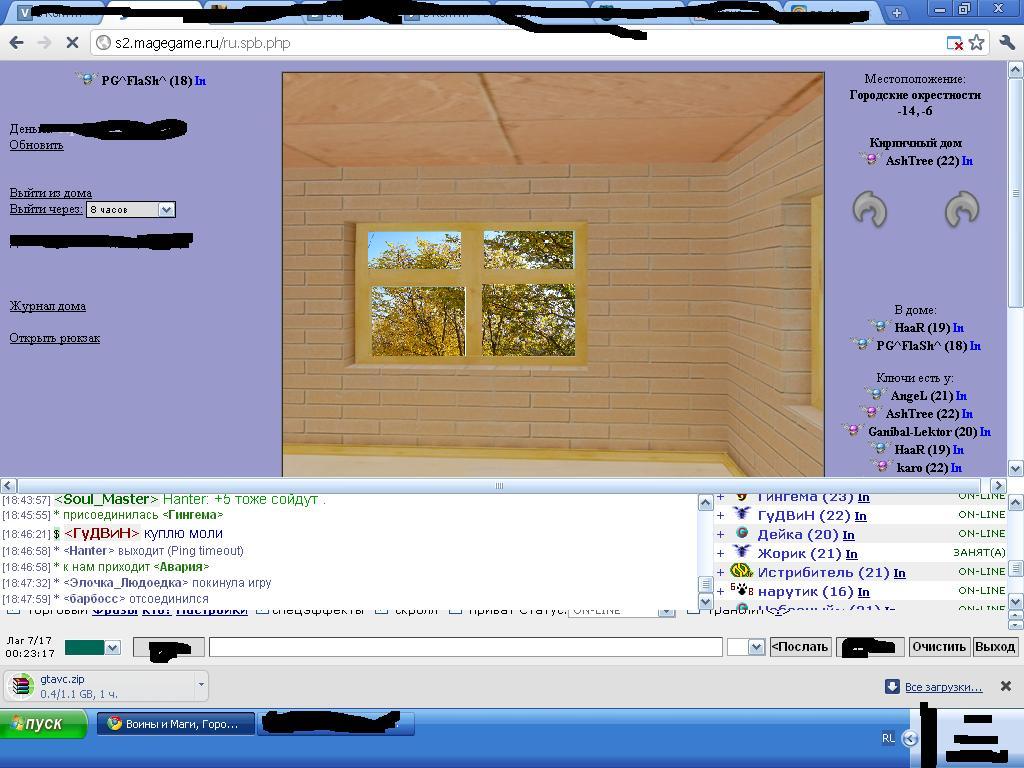Click the name Авария in the chat log
The image size is (1024, 768).
click(182, 567)
